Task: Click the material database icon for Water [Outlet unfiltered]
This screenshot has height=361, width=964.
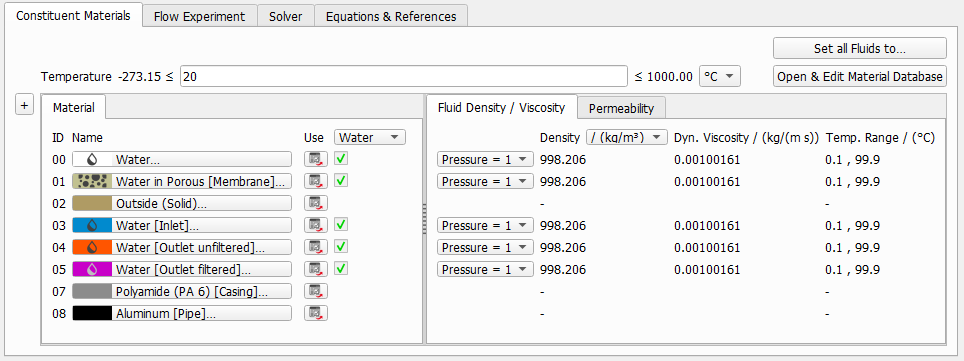Action: pyautogui.click(x=316, y=247)
